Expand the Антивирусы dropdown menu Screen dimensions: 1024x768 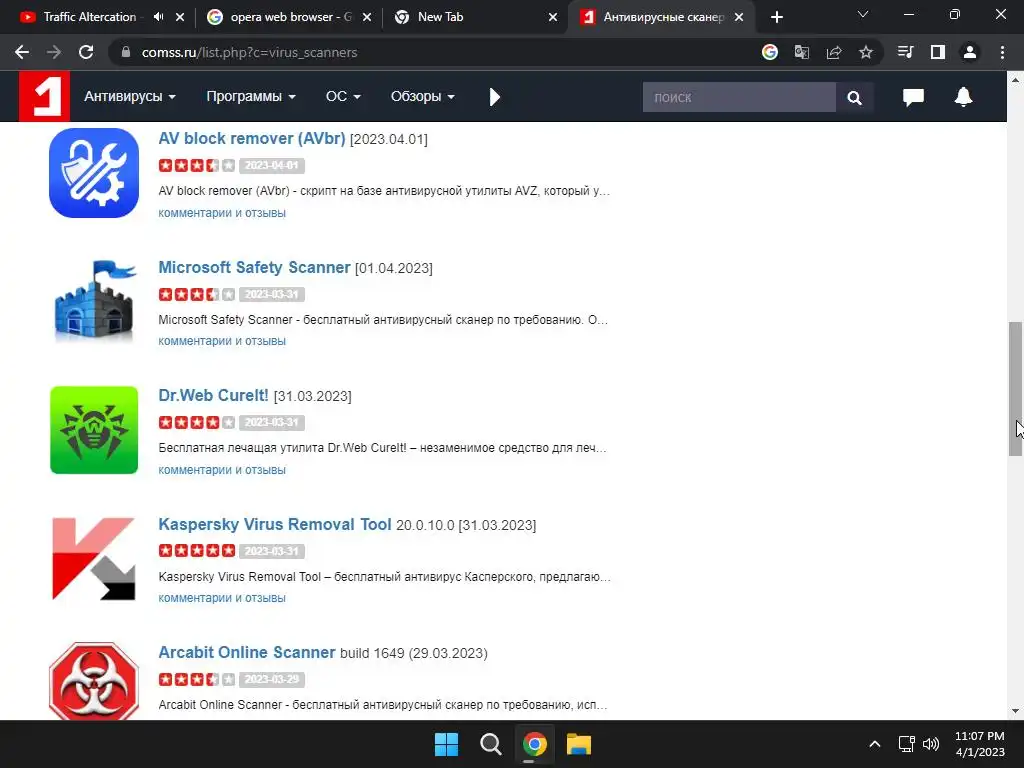tap(129, 97)
